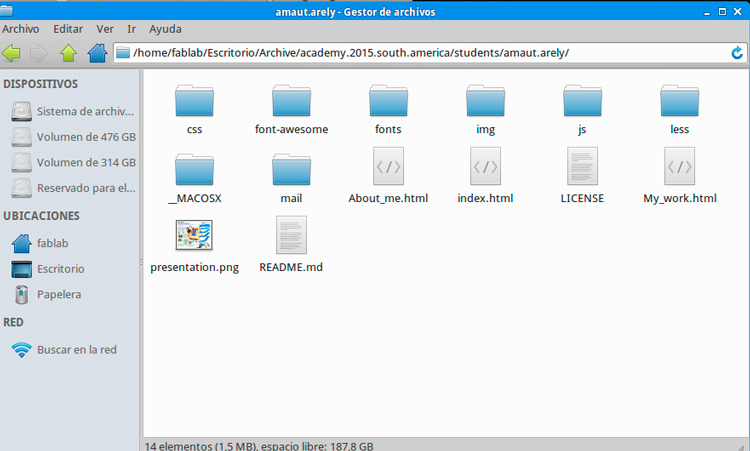Open the Editar menu

68,29
